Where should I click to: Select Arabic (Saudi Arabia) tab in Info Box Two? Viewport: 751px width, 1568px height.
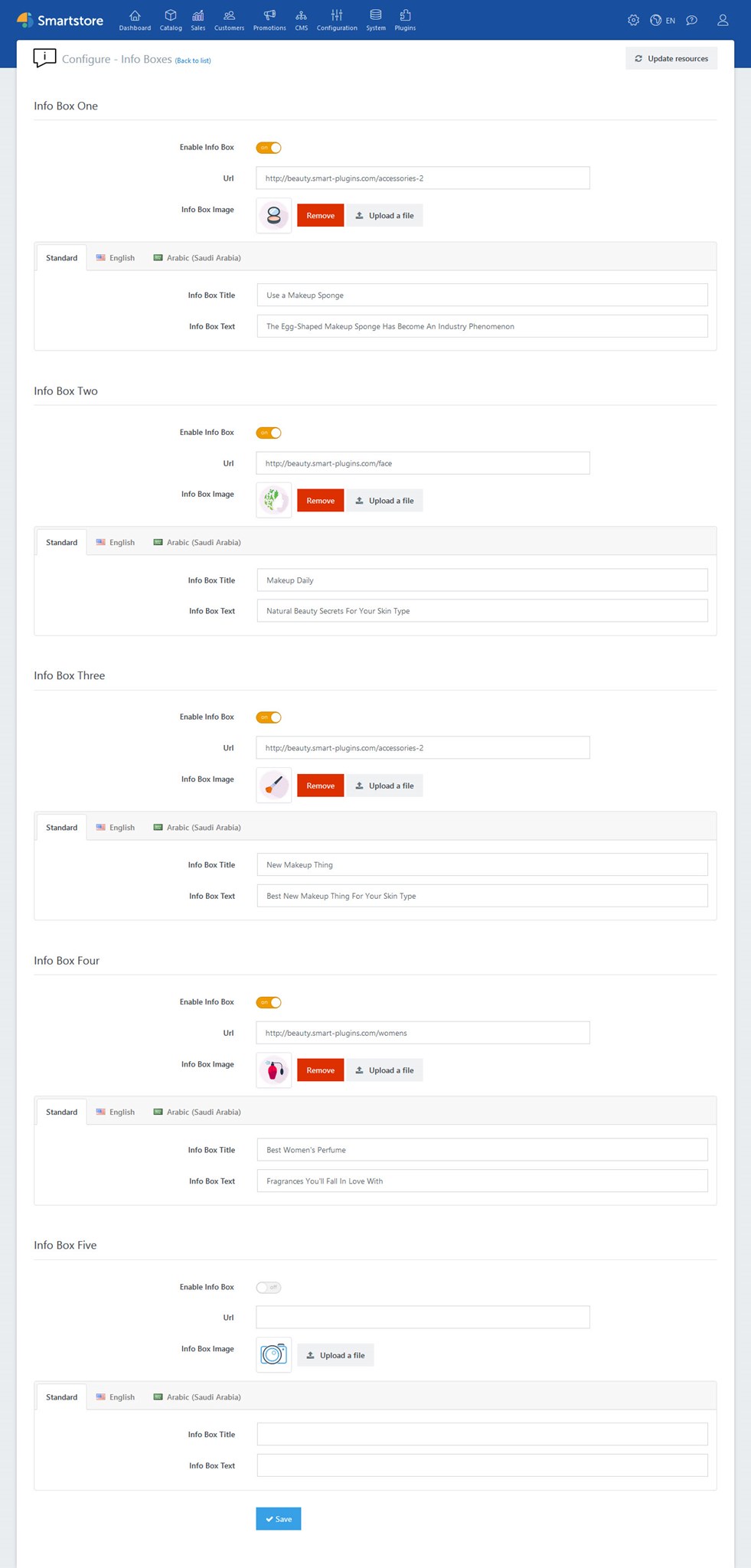coord(198,543)
